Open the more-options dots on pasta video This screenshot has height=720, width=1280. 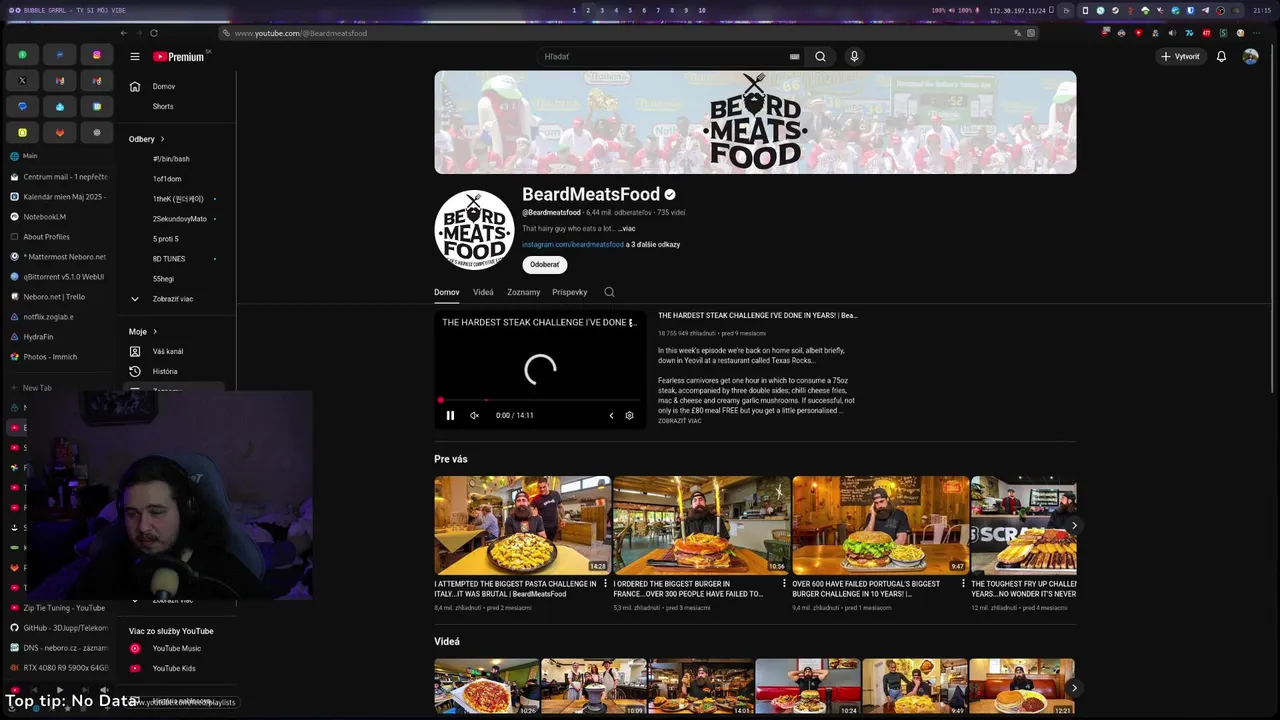pyautogui.click(x=606, y=583)
